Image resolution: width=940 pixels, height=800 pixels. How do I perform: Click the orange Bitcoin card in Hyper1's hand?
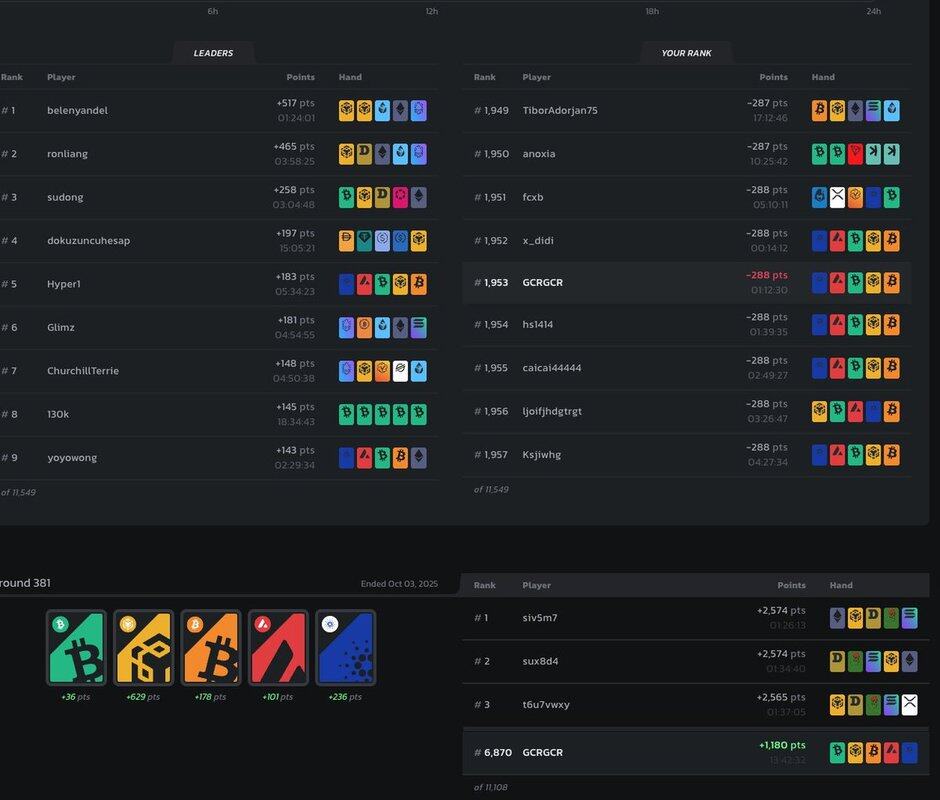tap(418, 284)
